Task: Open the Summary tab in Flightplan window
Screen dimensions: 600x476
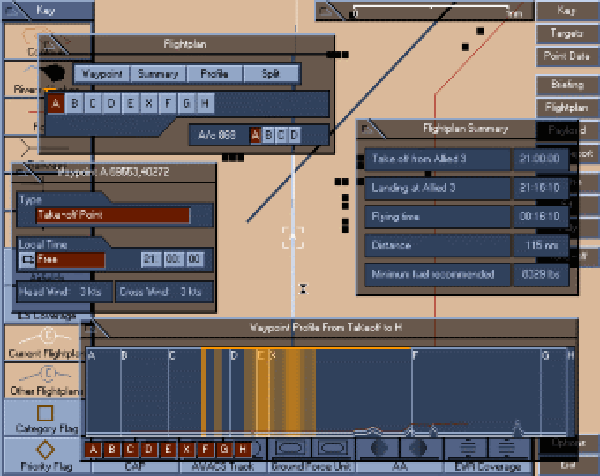Action: point(158,74)
